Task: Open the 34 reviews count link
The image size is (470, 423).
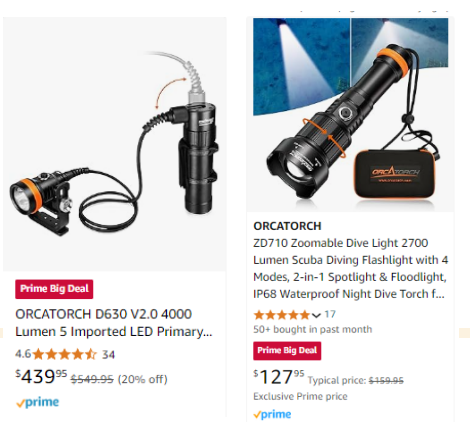Action: (x=108, y=355)
